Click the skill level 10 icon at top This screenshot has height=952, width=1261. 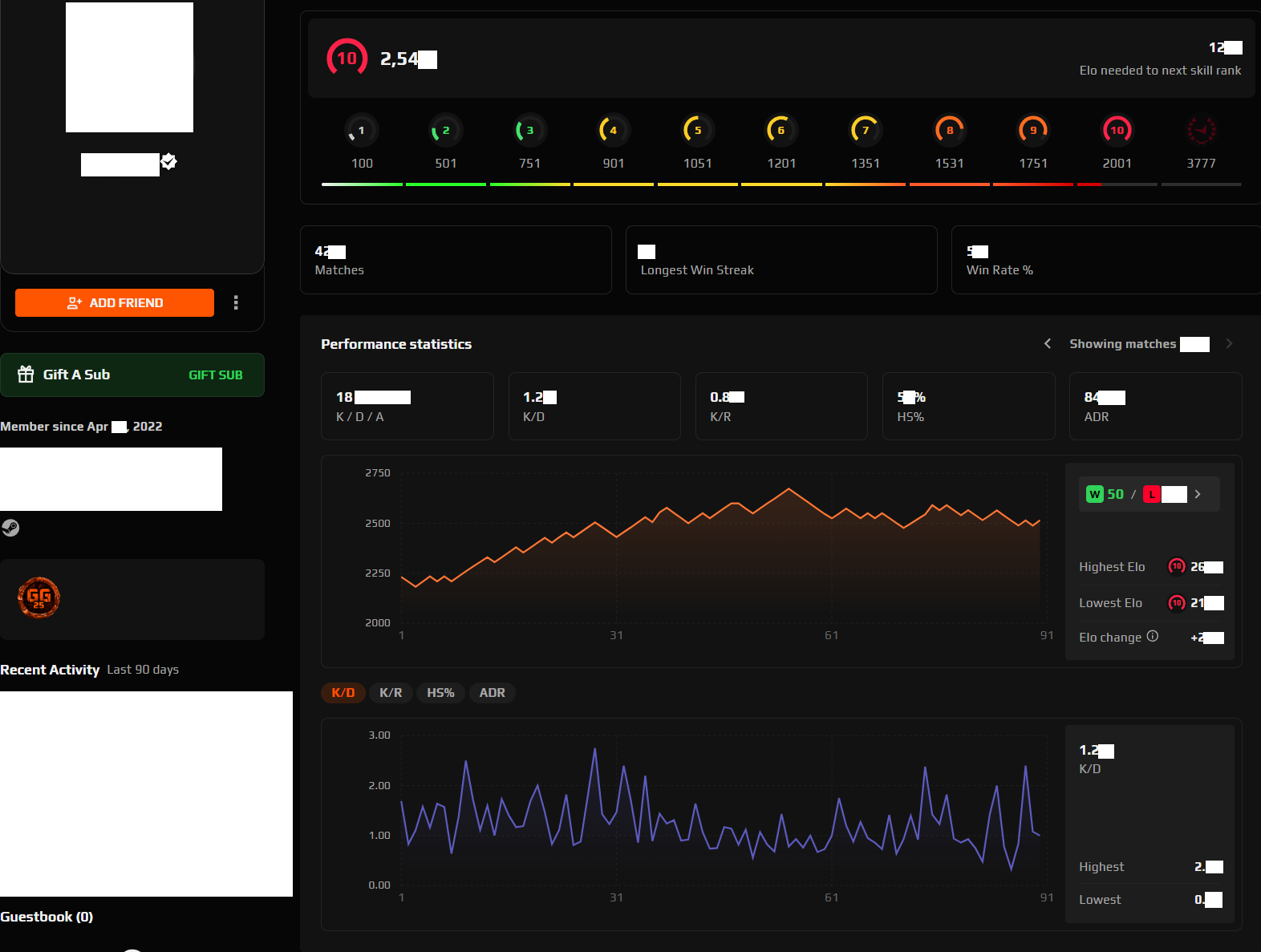[x=347, y=59]
